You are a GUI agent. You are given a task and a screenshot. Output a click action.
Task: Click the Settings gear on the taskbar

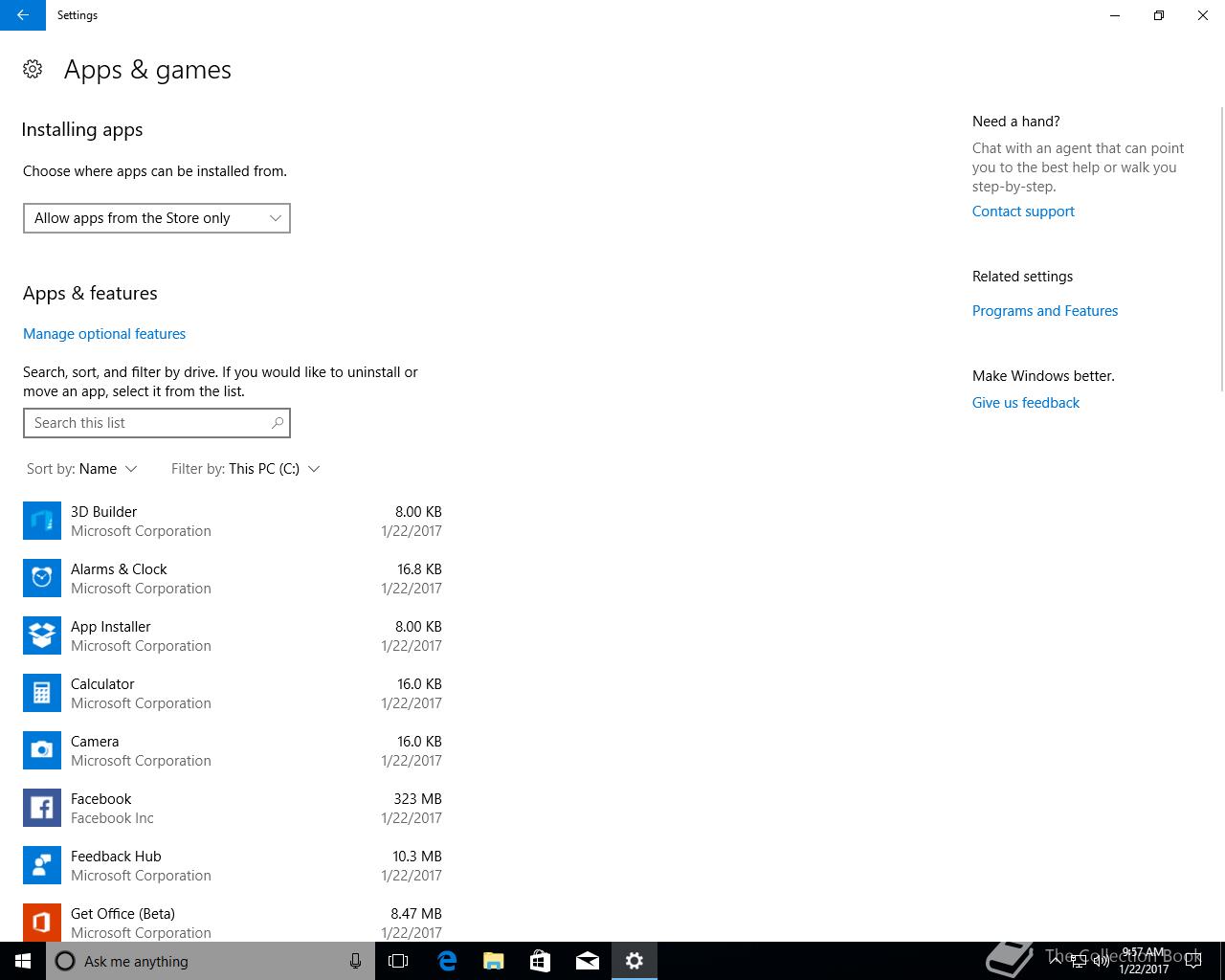pyautogui.click(x=635, y=961)
